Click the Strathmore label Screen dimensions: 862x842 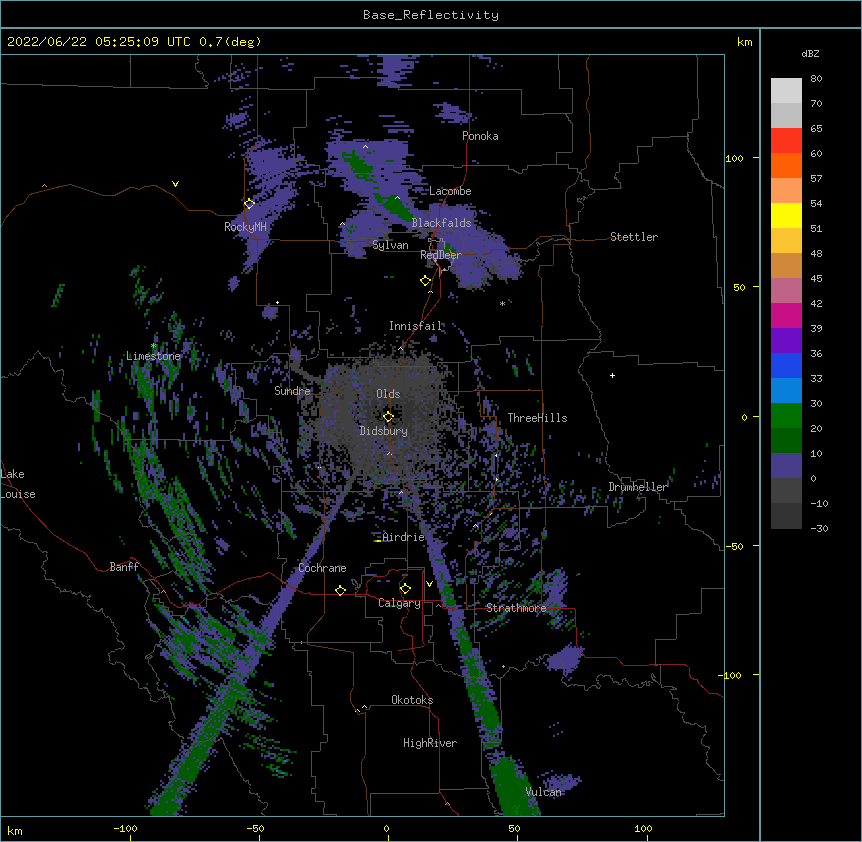click(x=516, y=608)
